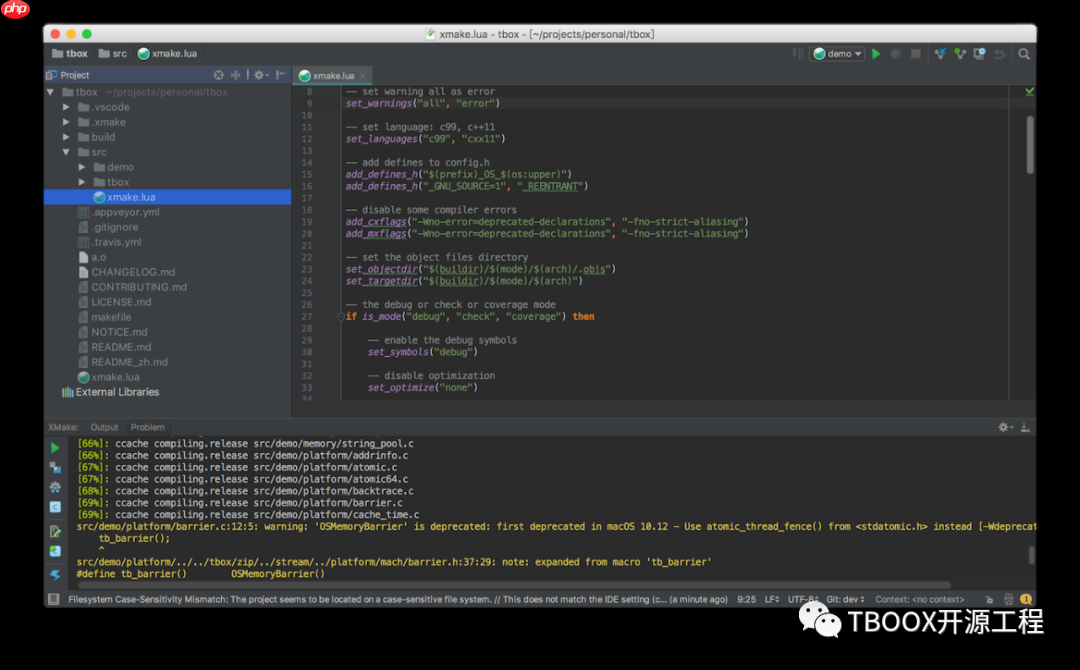This screenshot has height=670, width=1080.
Task: Open the event log notification badge
Action: tap(1026, 600)
